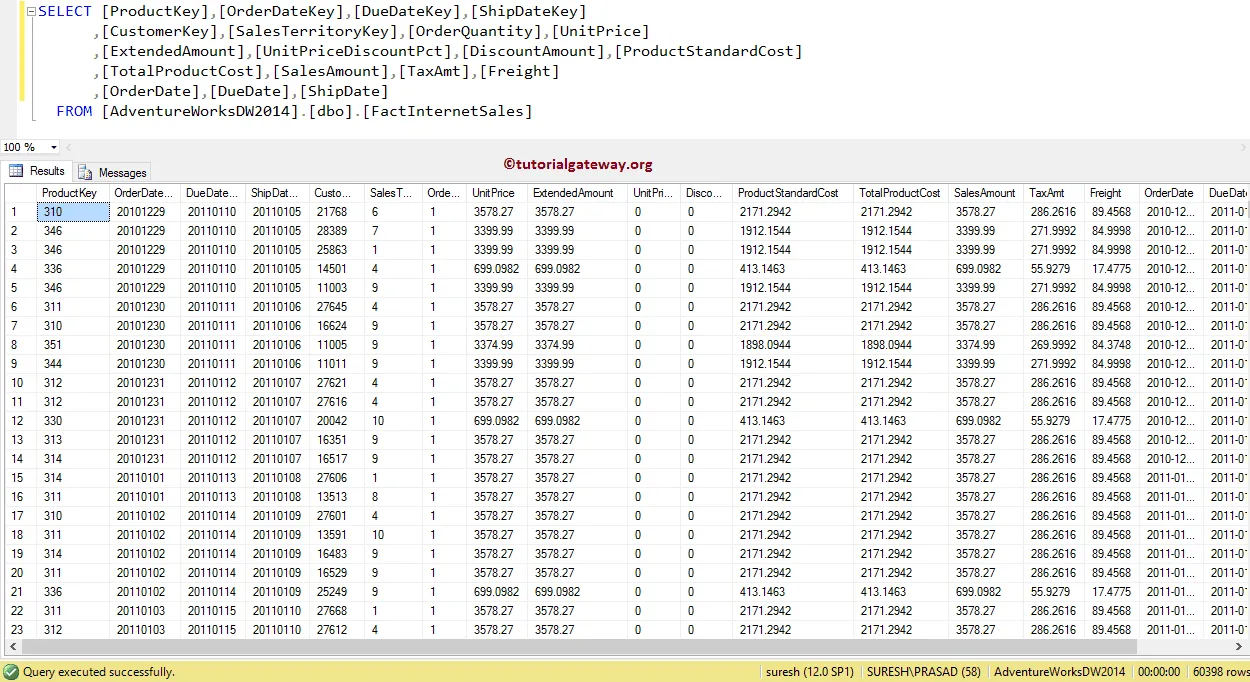Select the Disco... column header

pyautogui.click(x=706, y=193)
